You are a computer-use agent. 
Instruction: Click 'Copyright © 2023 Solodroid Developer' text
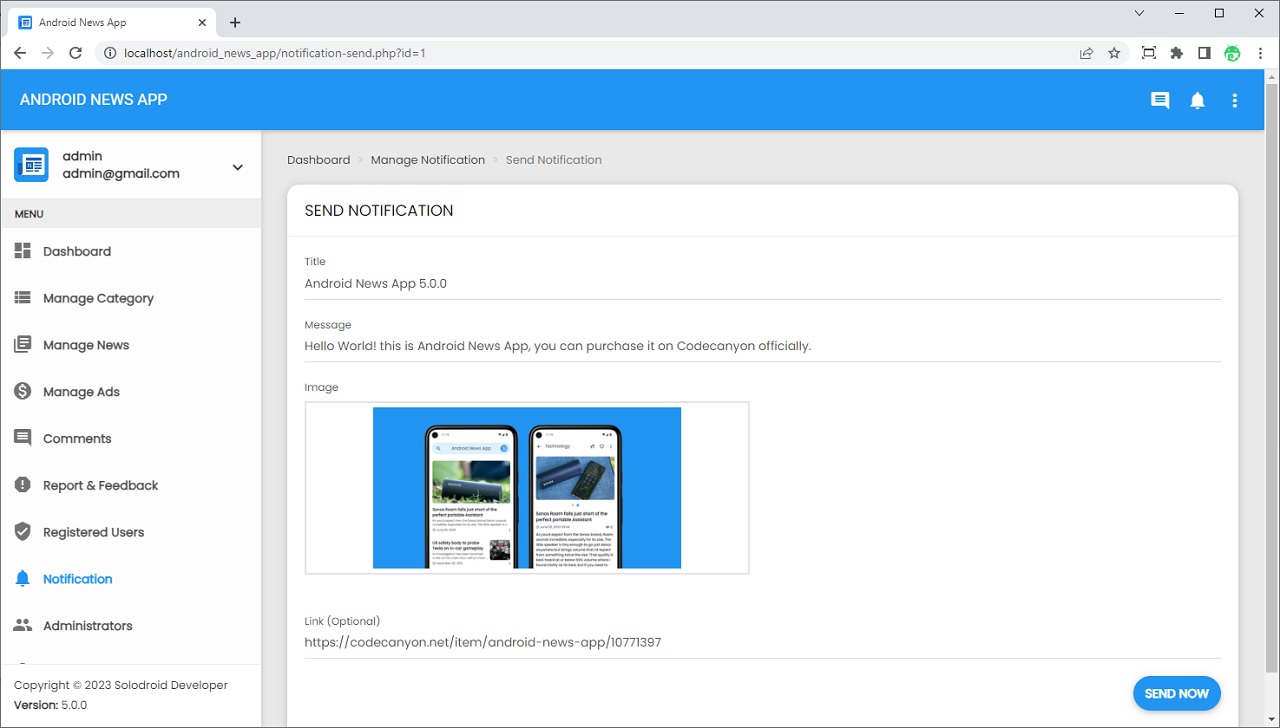tap(121, 686)
